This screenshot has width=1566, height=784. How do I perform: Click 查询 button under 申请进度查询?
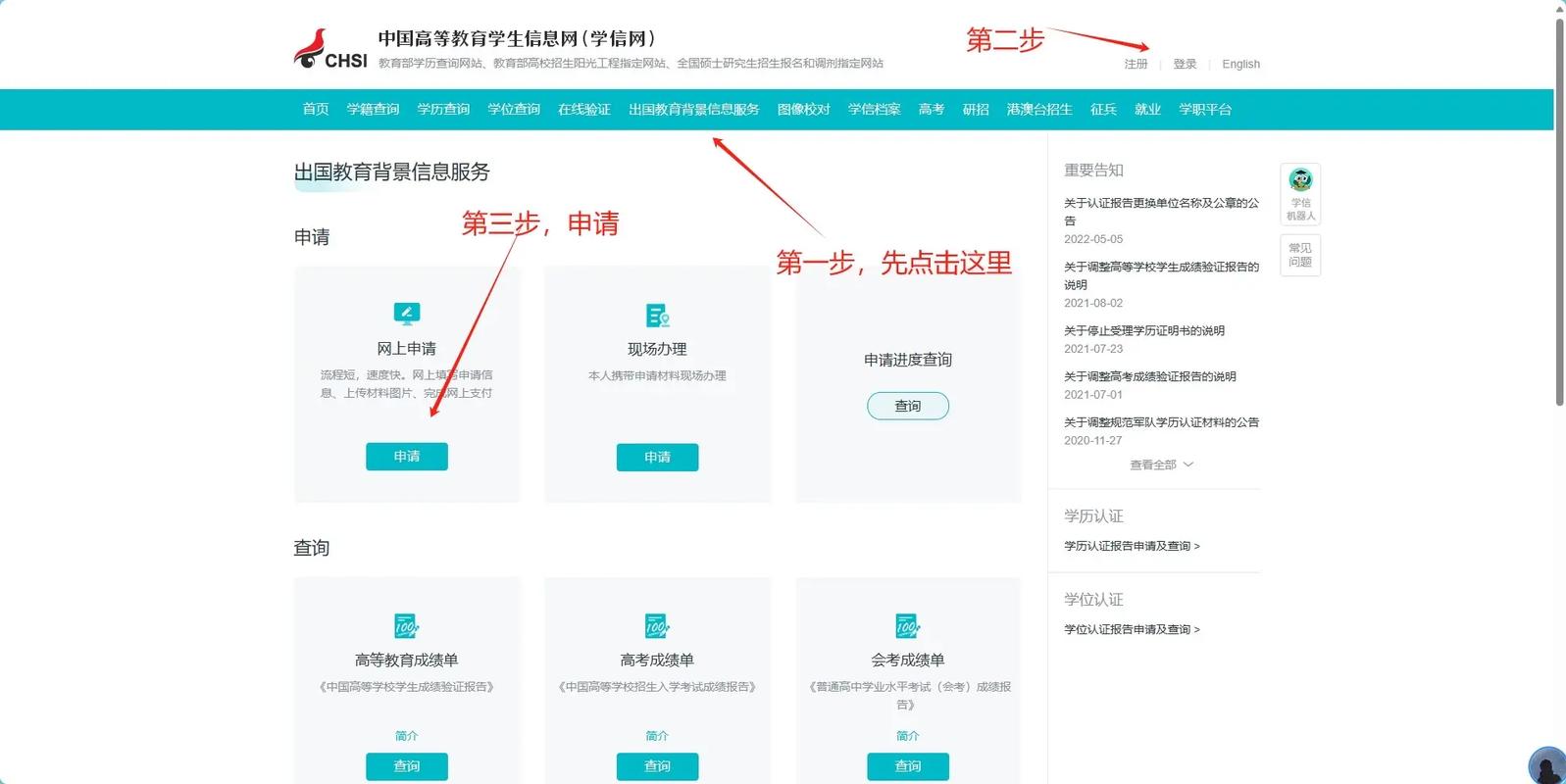click(908, 406)
